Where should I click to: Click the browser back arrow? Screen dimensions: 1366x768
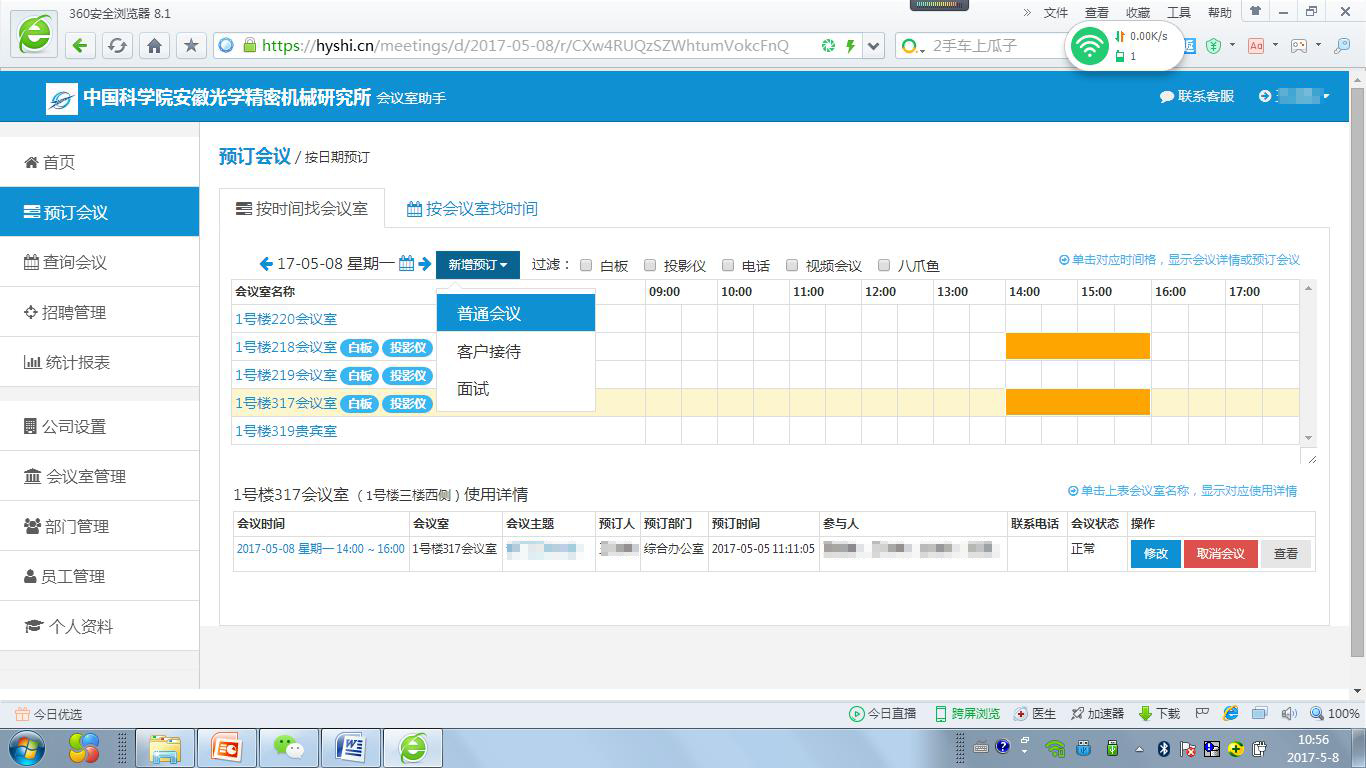[80, 45]
